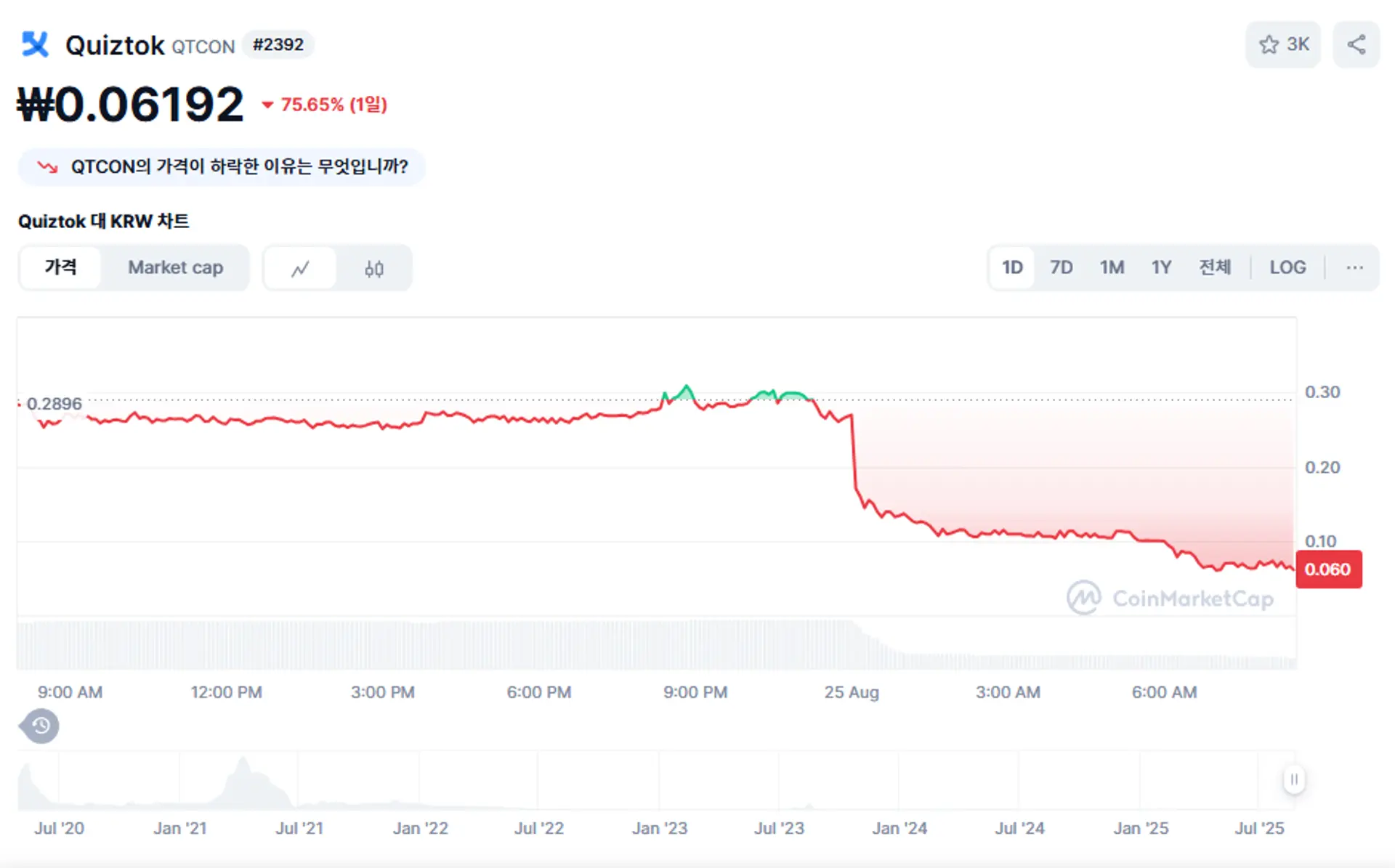Viewport: 1395px width, 868px height.
Task: Click the red downtrend arrow icon
Action: pyautogui.click(x=48, y=166)
